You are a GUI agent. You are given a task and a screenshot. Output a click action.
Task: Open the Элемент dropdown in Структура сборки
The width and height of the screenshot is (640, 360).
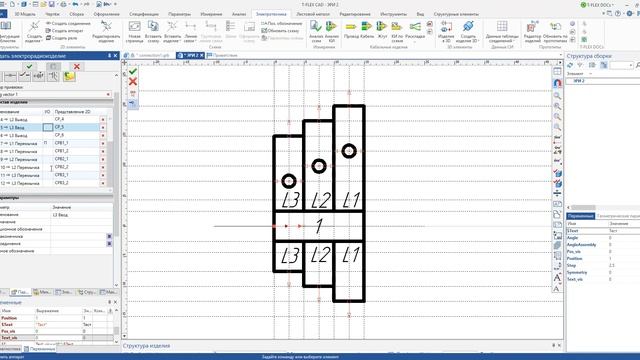591,73
